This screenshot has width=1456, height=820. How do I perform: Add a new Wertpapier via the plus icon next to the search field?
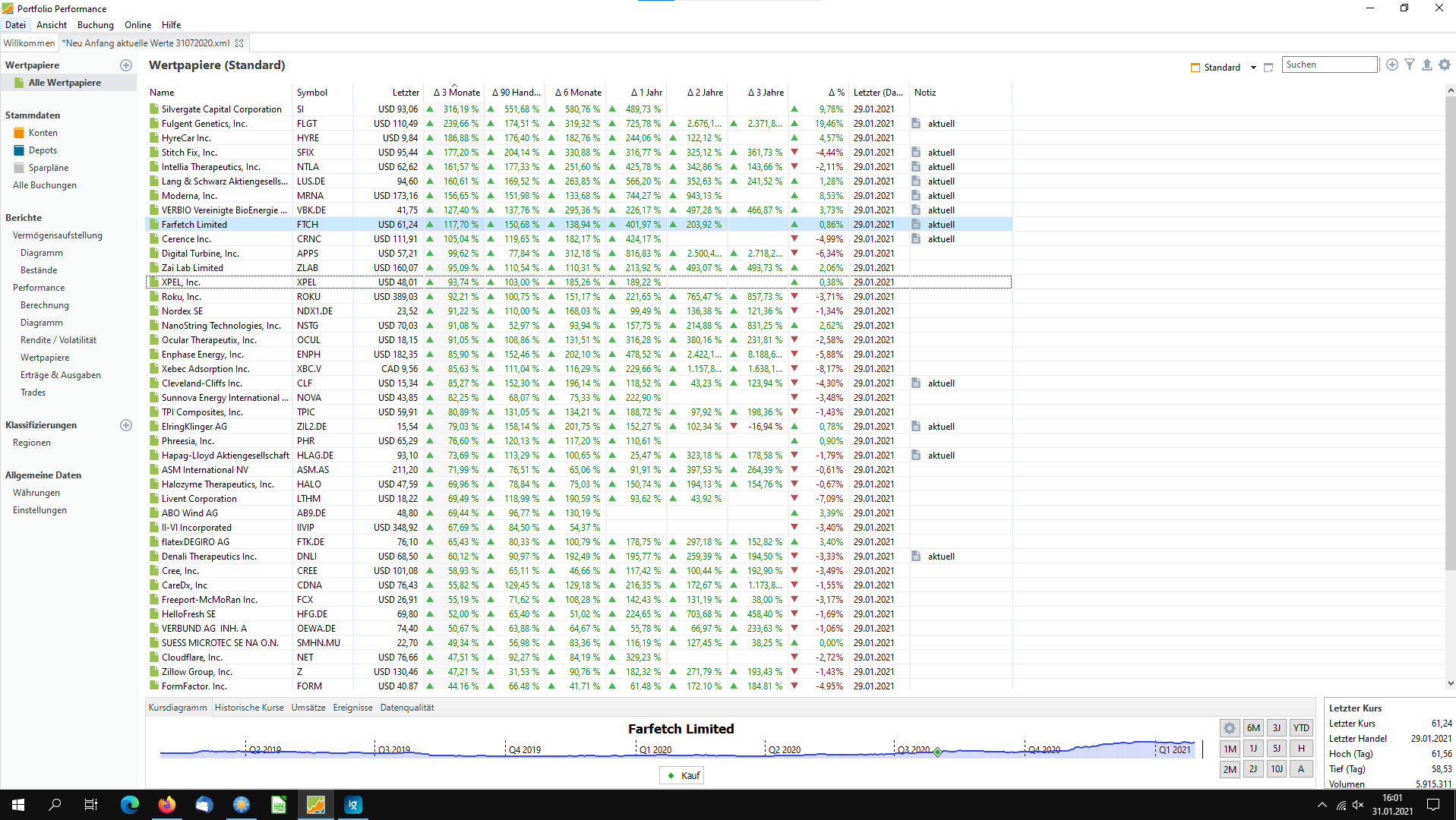pyautogui.click(x=1391, y=65)
